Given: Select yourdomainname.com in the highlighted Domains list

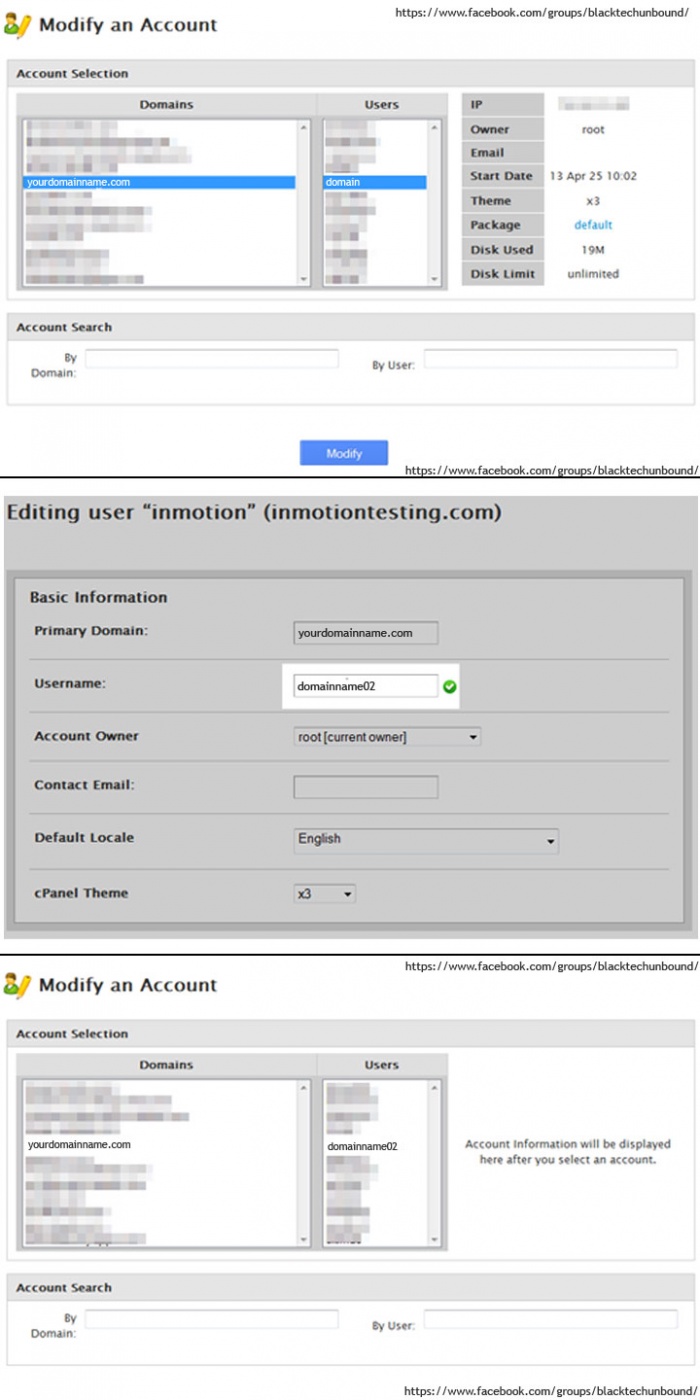Looking at the screenshot, I should [x=158, y=182].
